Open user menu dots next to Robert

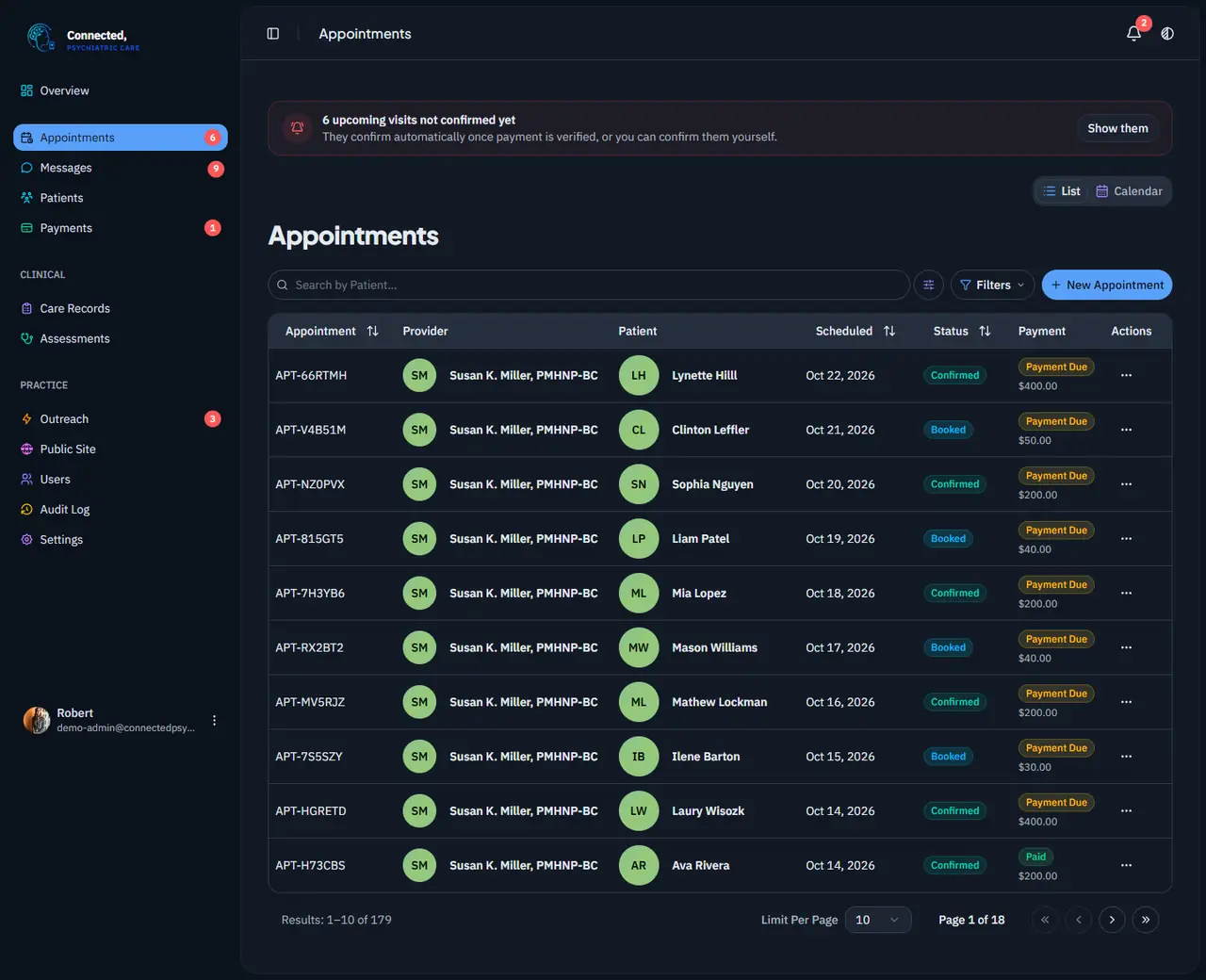[214, 721]
